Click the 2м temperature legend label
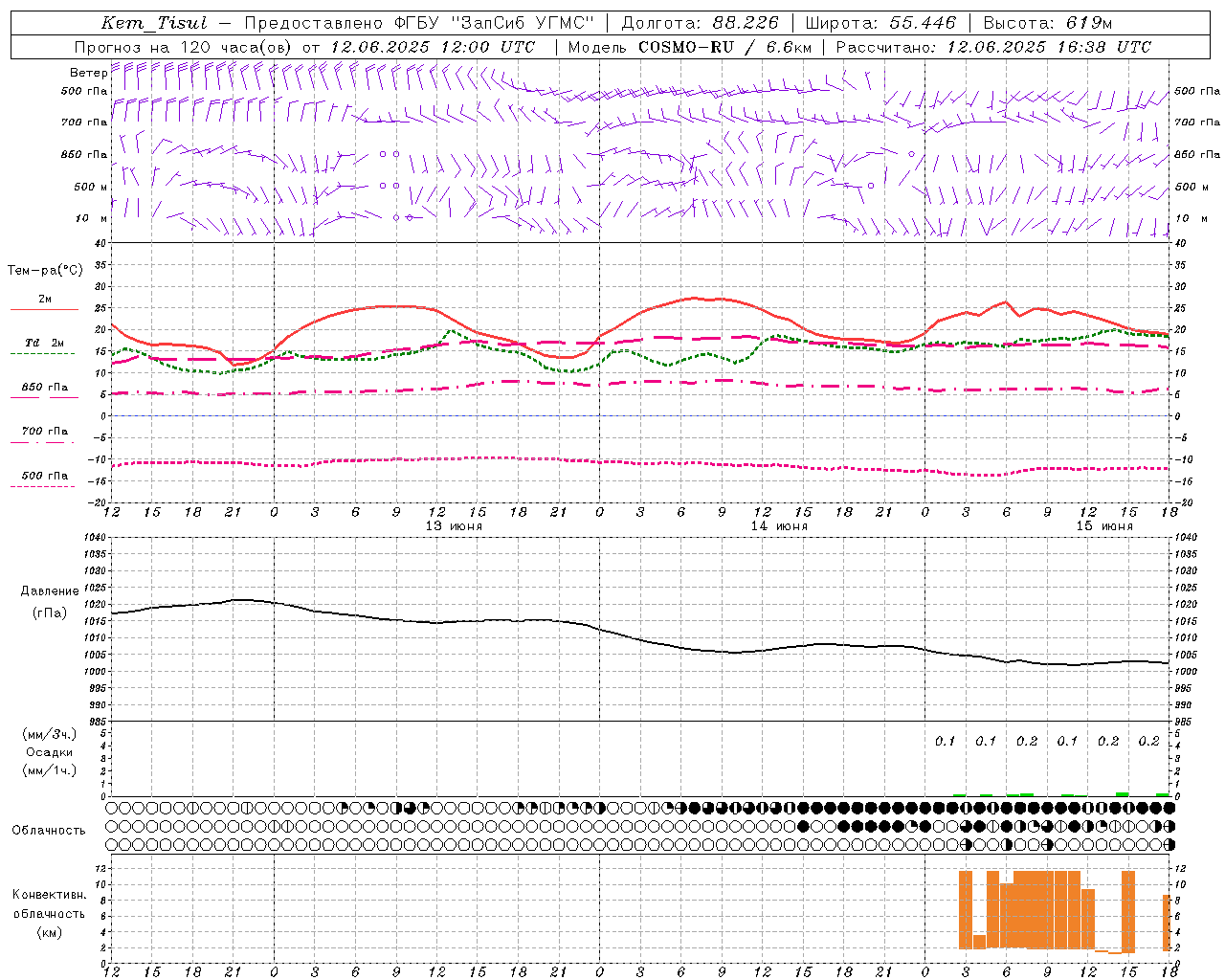The height and width of the screenshot is (980, 1225). pyautogui.click(x=45, y=300)
